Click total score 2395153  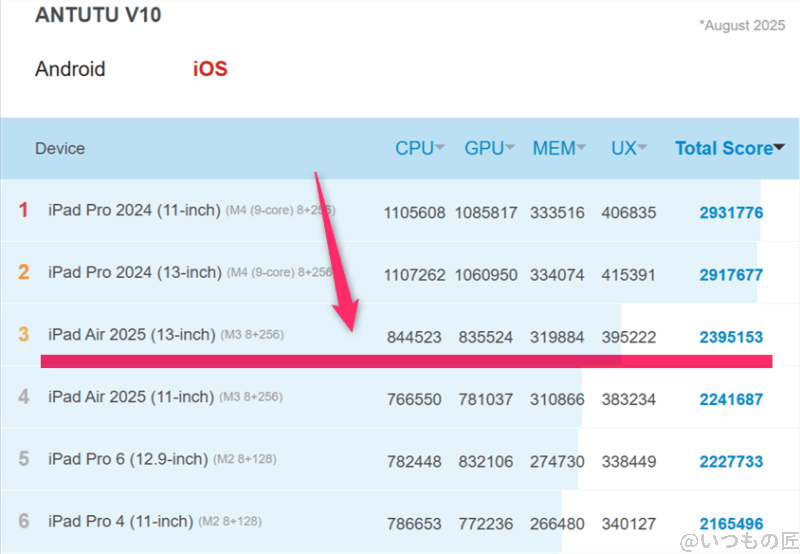731,336
